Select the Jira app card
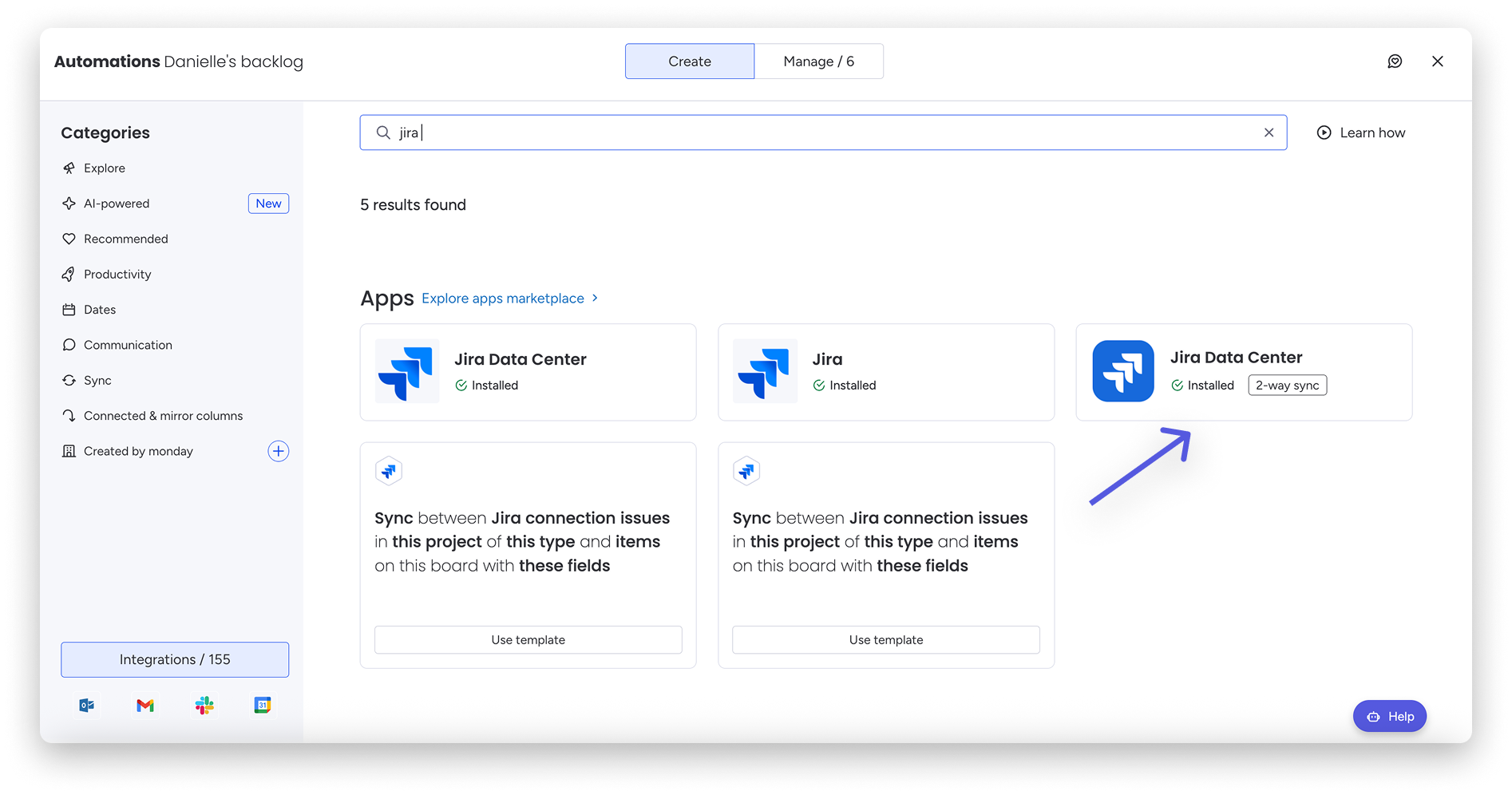This screenshot has width=1512, height=795. point(885,372)
